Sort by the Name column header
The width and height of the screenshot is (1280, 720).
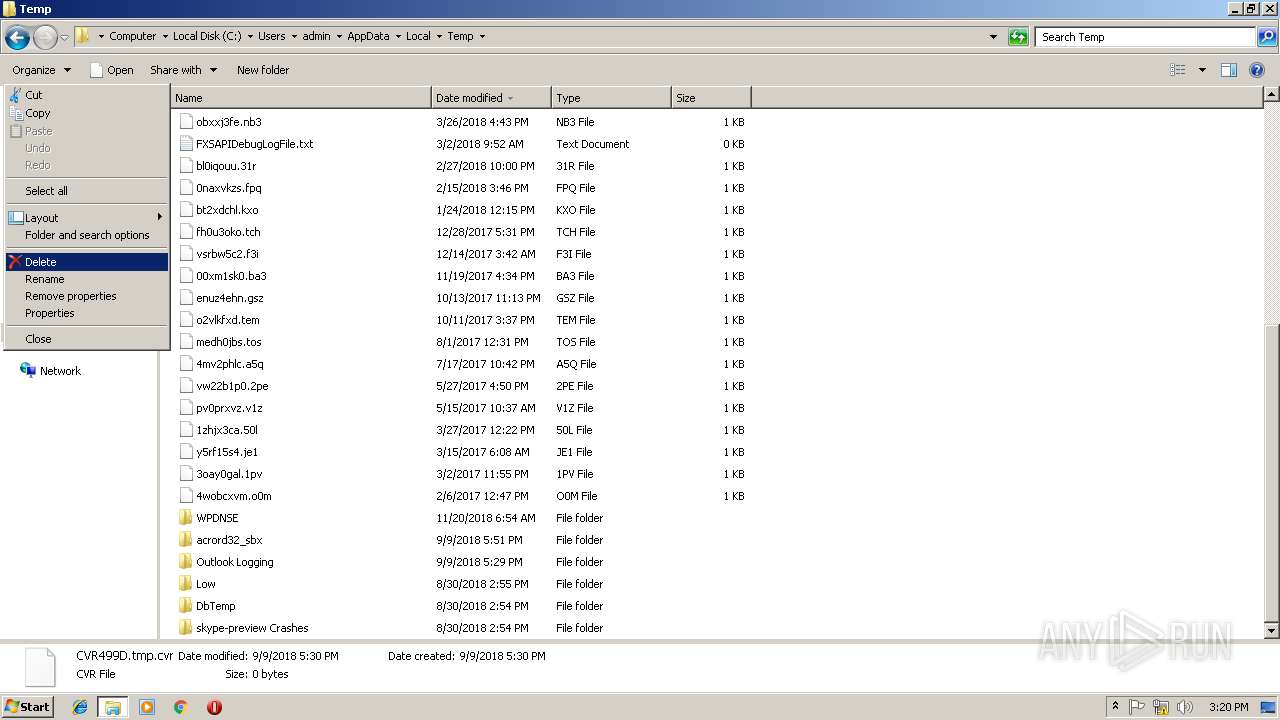coord(301,98)
